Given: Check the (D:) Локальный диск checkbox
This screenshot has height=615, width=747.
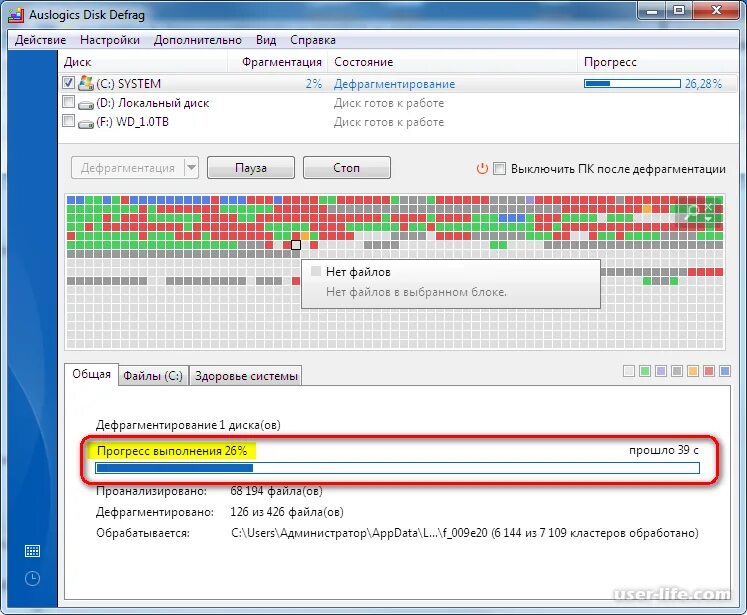Looking at the screenshot, I should click(68, 101).
